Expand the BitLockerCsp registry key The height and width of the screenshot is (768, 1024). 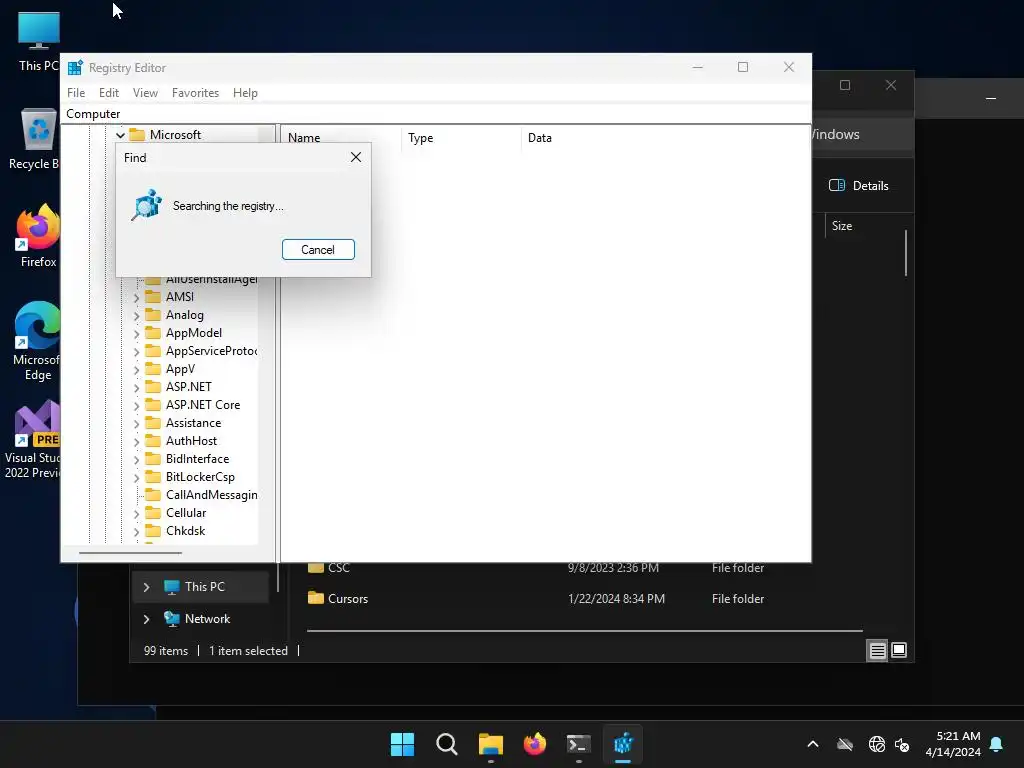click(x=136, y=477)
